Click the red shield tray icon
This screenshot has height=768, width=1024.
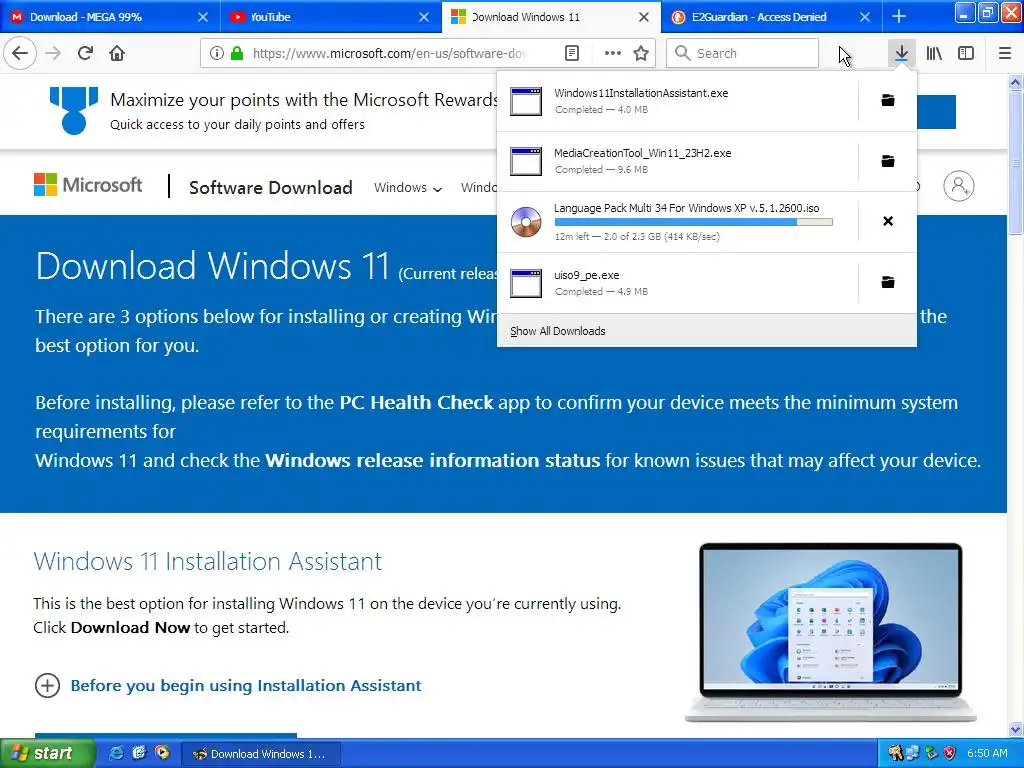point(950,753)
